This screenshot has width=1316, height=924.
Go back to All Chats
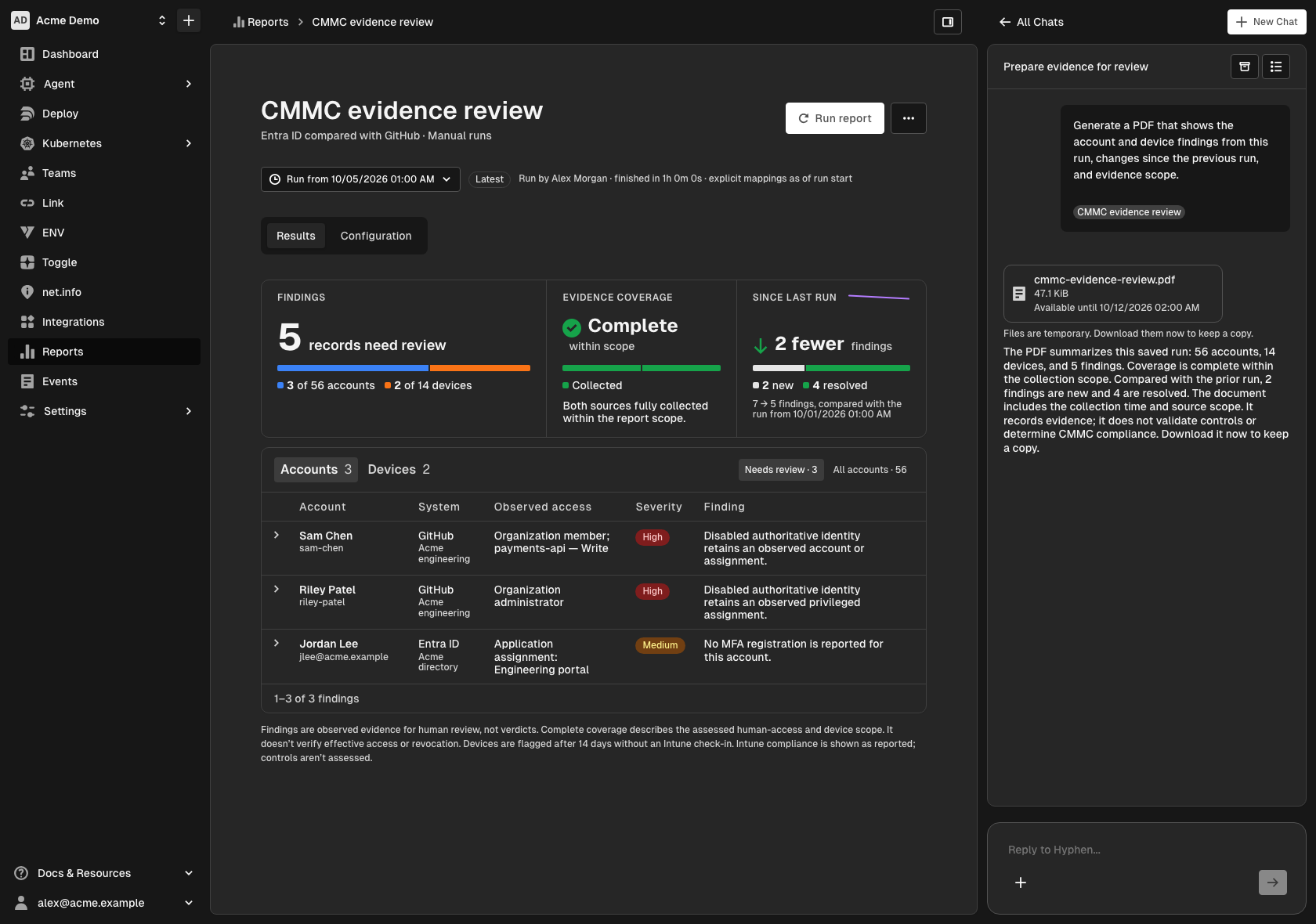pyautogui.click(x=1032, y=22)
